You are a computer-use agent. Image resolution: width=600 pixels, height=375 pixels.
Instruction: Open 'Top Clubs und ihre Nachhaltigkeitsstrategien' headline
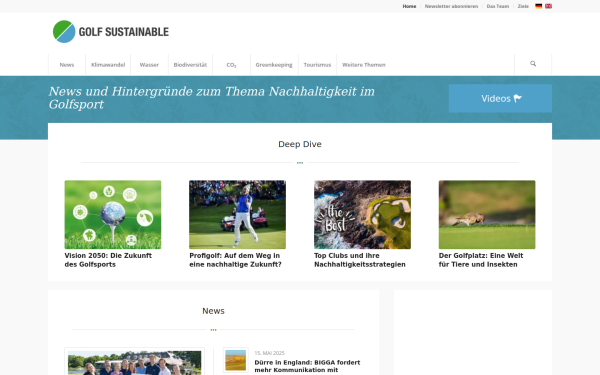click(360, 260)
